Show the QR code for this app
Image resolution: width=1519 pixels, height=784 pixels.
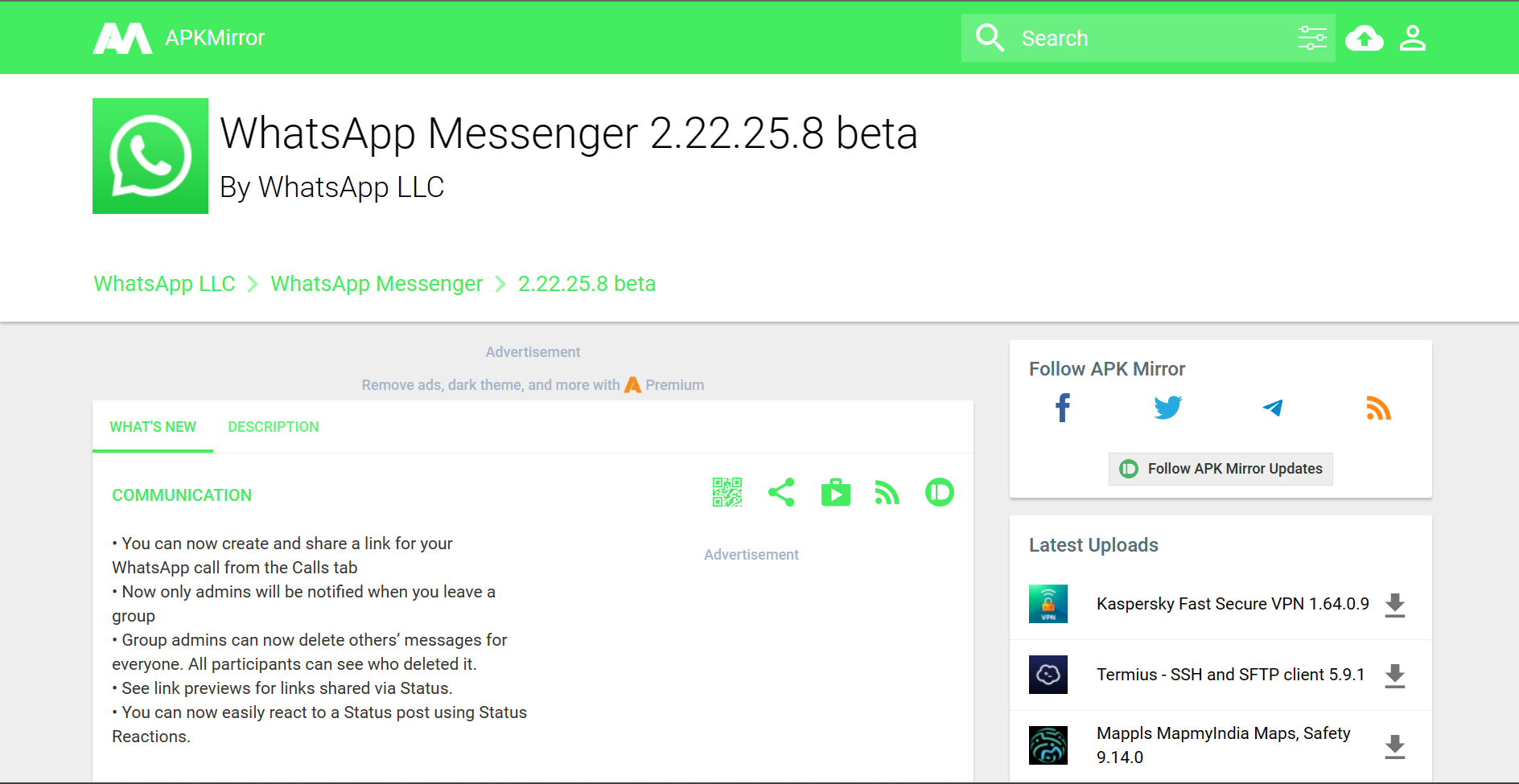[727, 492]
